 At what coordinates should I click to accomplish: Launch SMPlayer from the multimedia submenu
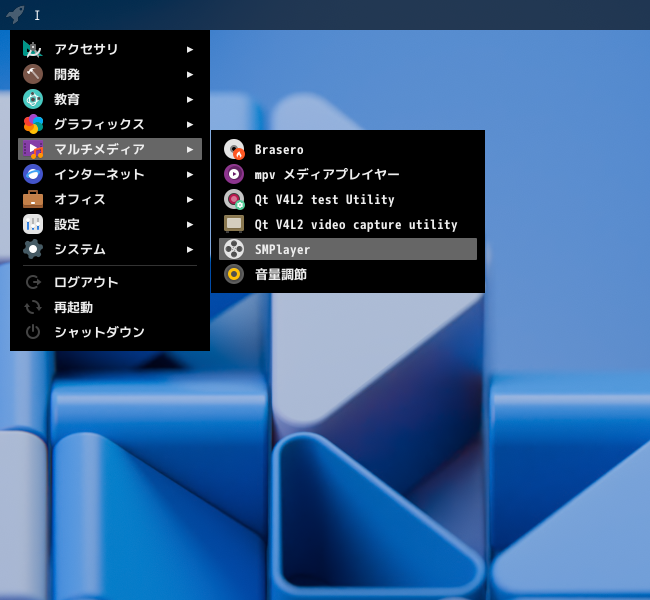click(348, 249)
